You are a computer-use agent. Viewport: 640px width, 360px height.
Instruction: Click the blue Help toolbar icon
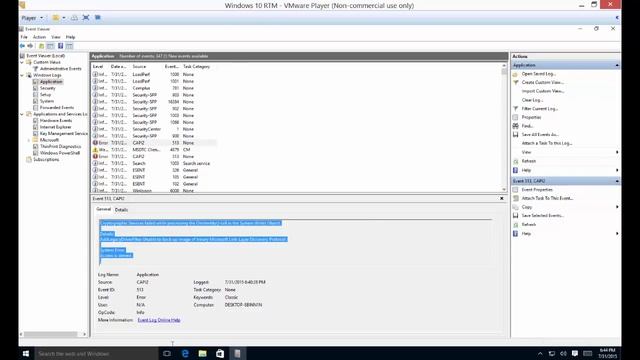click(x=60, y=46)
